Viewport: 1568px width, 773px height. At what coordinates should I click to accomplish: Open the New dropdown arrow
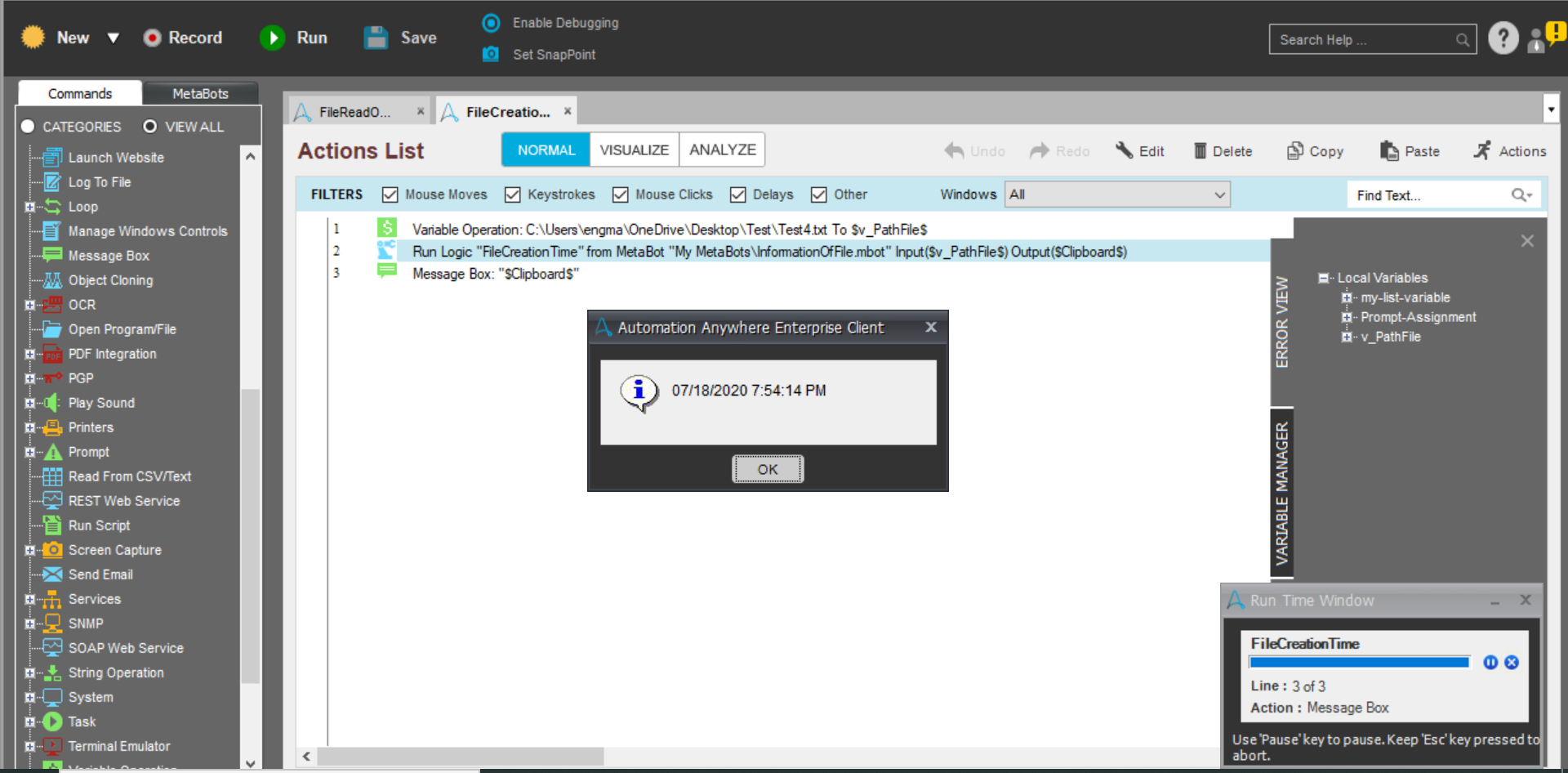tap(114, 38)
